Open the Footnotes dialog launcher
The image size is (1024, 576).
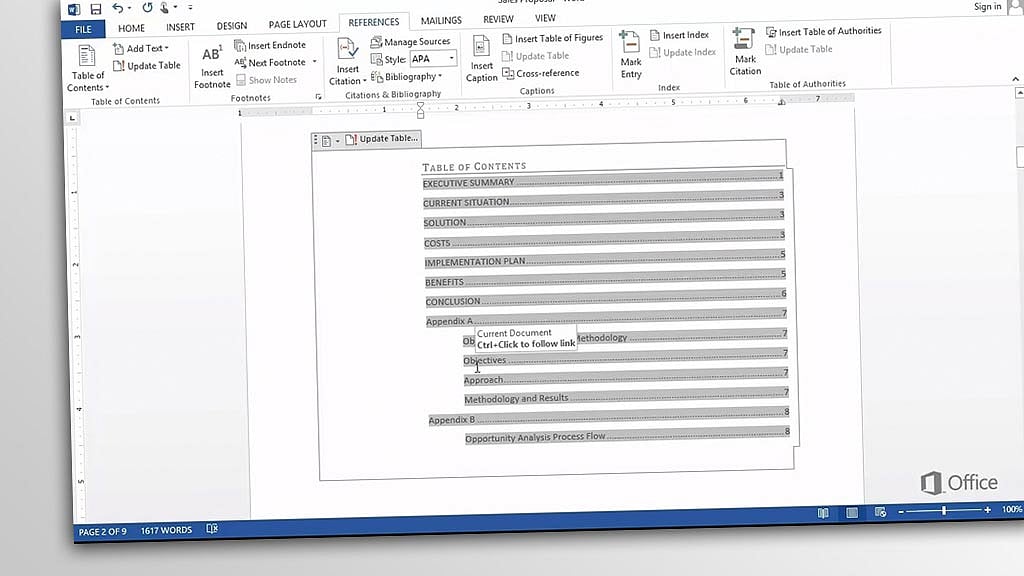click(319, 97)
